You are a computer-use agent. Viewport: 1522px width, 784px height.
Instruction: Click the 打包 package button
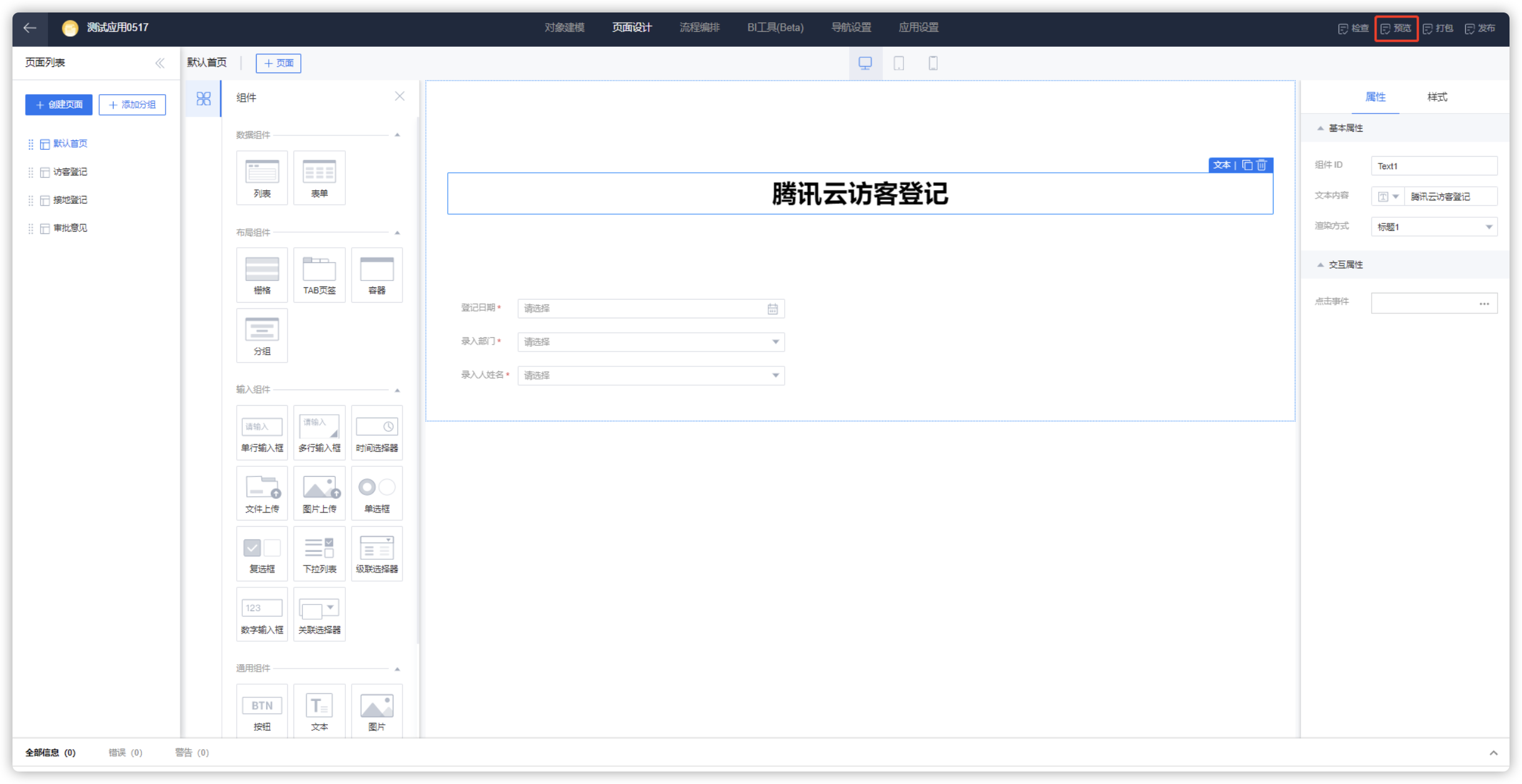point(1438,28)
